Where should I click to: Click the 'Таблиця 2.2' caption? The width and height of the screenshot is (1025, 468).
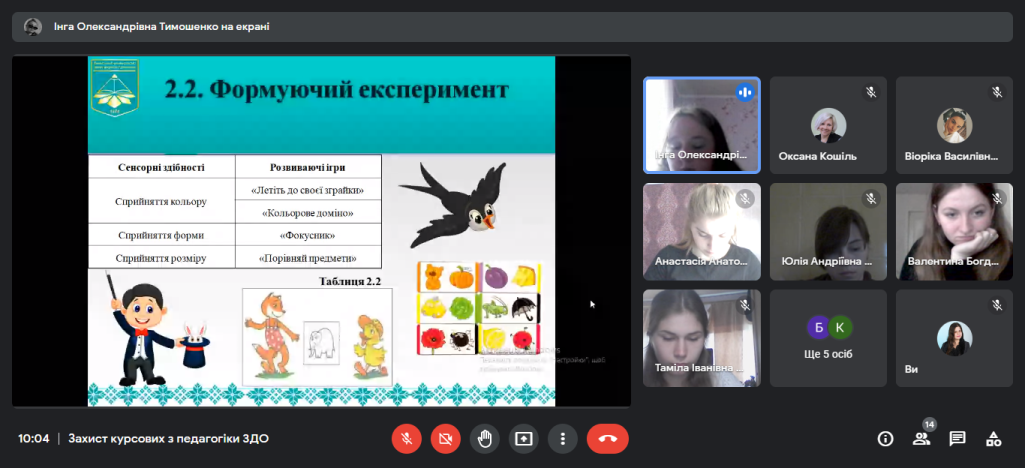click(350, 282)
